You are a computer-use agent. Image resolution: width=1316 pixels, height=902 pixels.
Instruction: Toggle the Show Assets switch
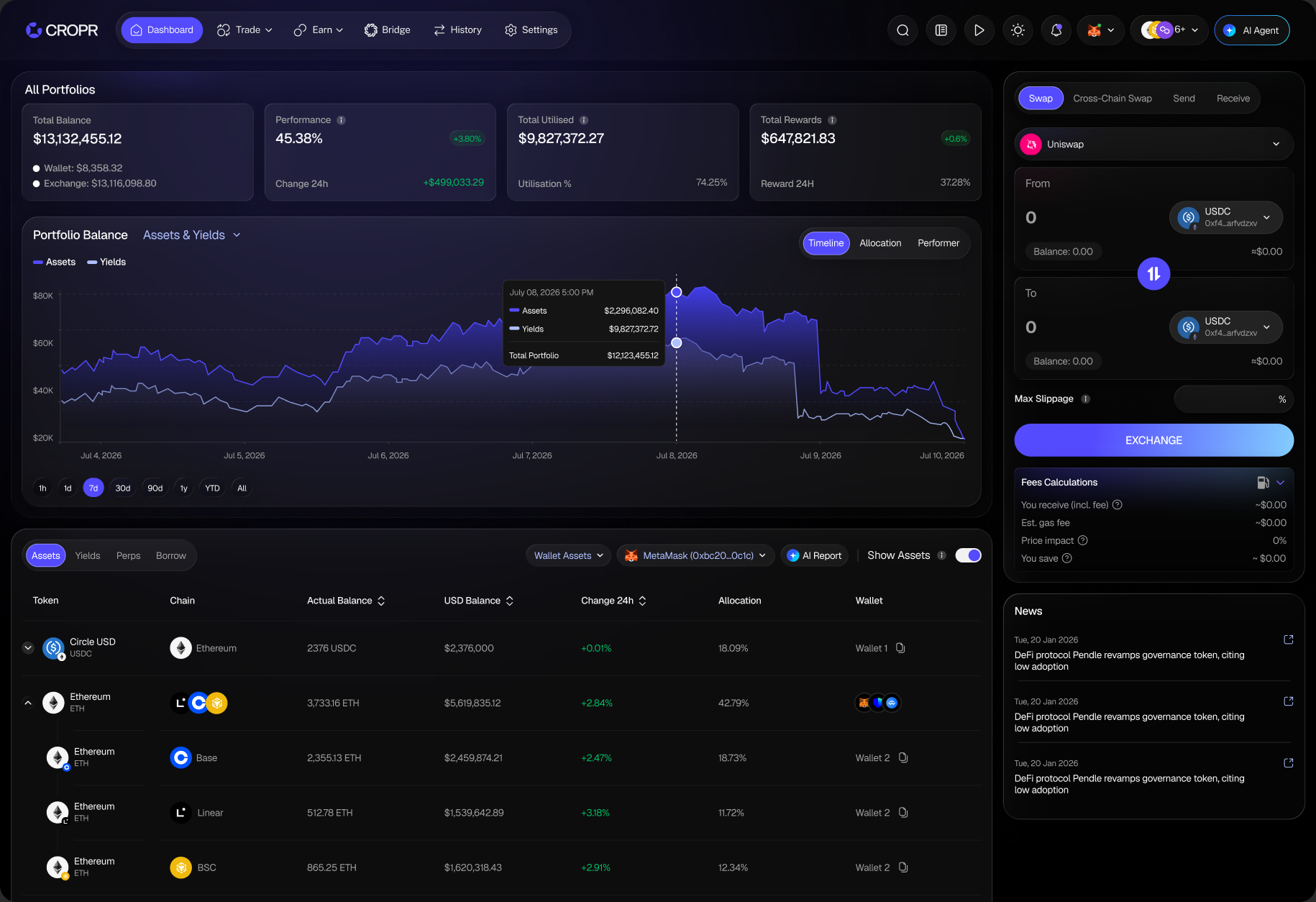click(x=968, y=555)
